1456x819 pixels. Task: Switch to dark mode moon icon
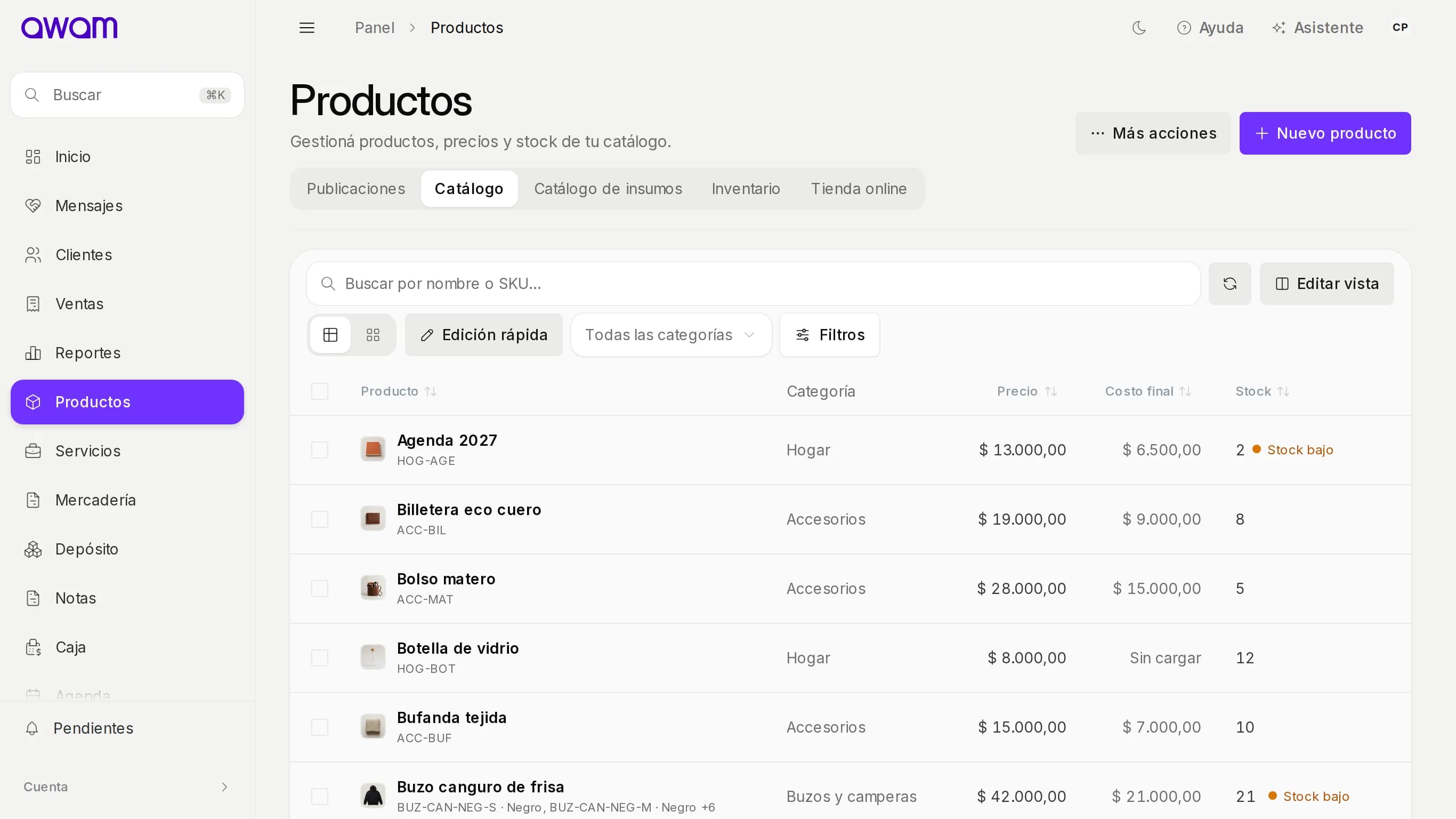(x=1139, y=28)
